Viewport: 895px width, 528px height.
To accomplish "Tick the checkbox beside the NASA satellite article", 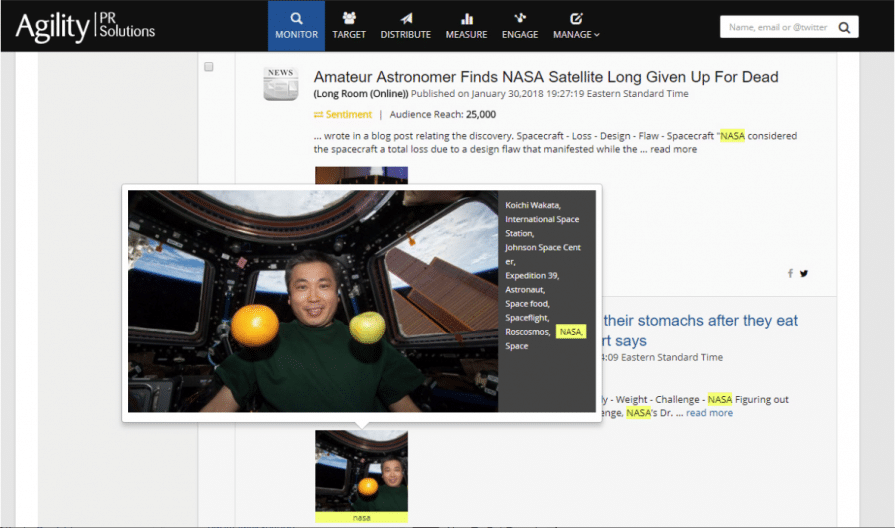I will tap(209, 67).
